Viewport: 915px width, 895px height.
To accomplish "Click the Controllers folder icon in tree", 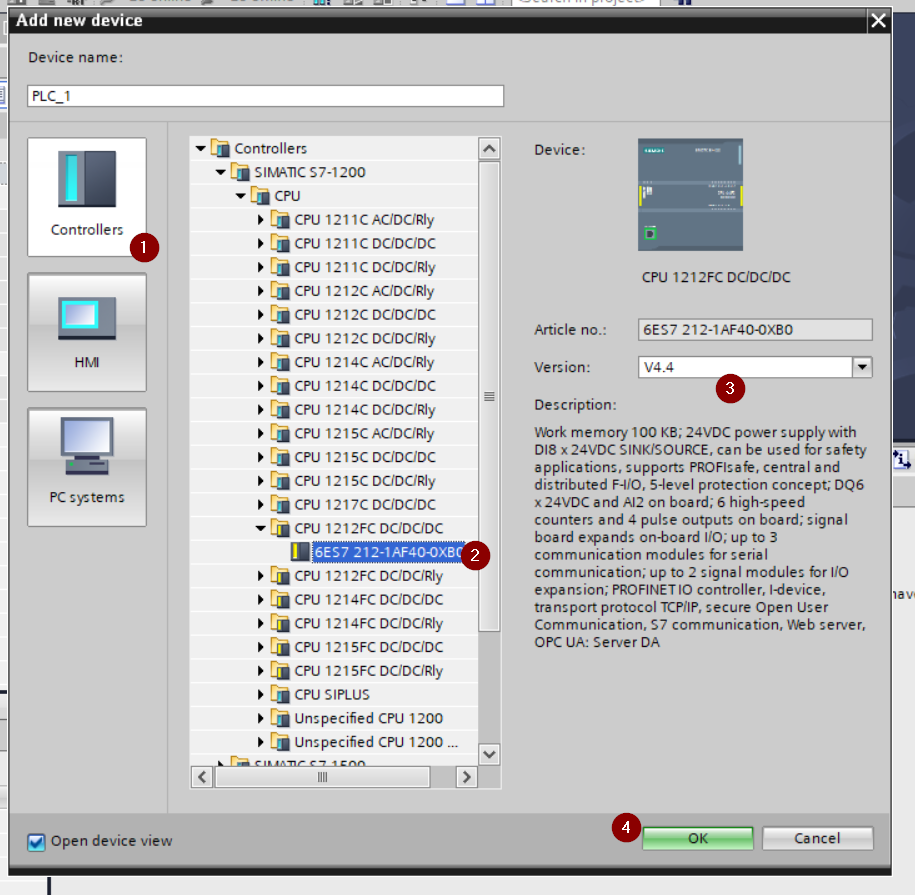I will (x=220, y=148).
